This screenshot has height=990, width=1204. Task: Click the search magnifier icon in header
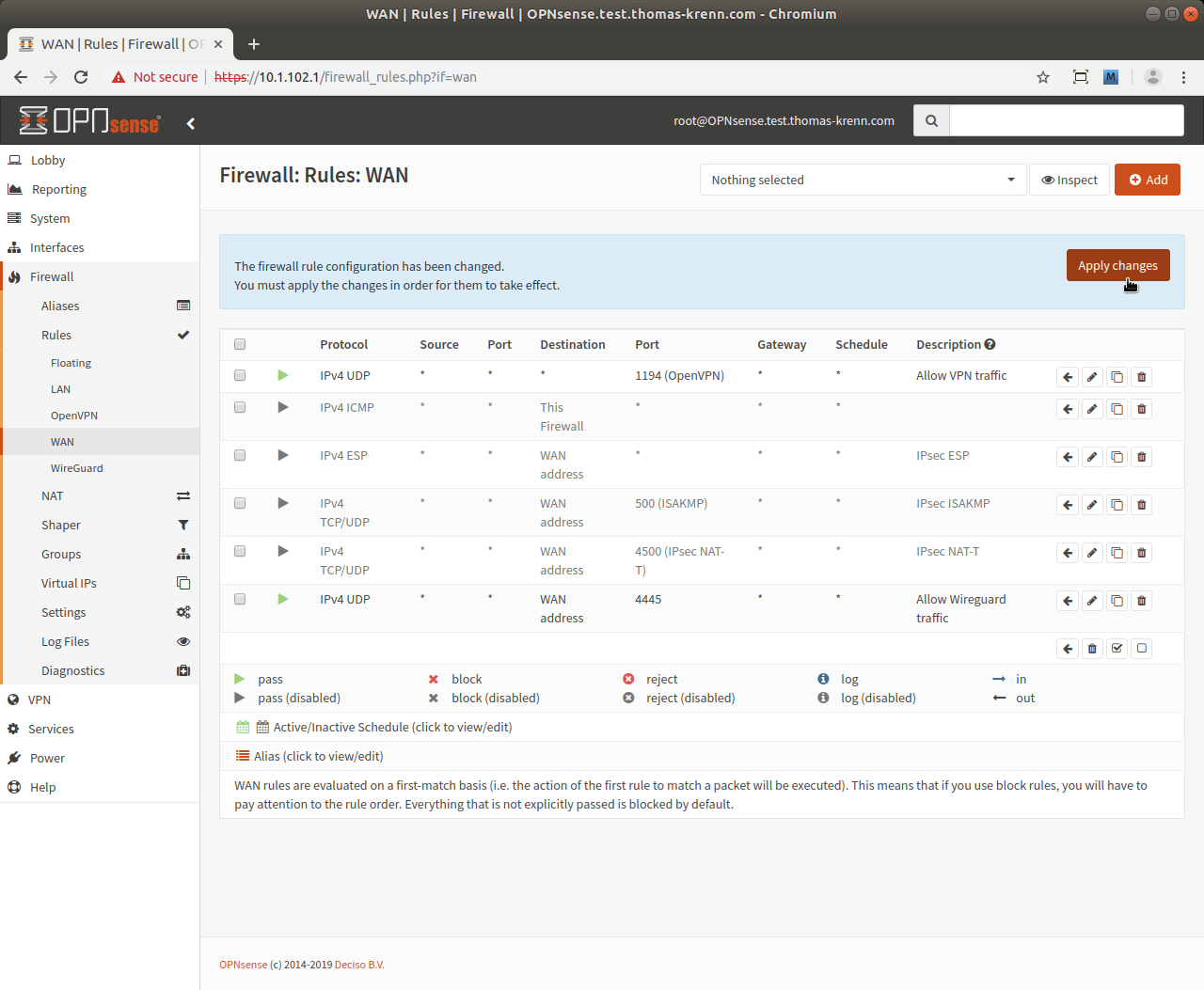(931, 120)
